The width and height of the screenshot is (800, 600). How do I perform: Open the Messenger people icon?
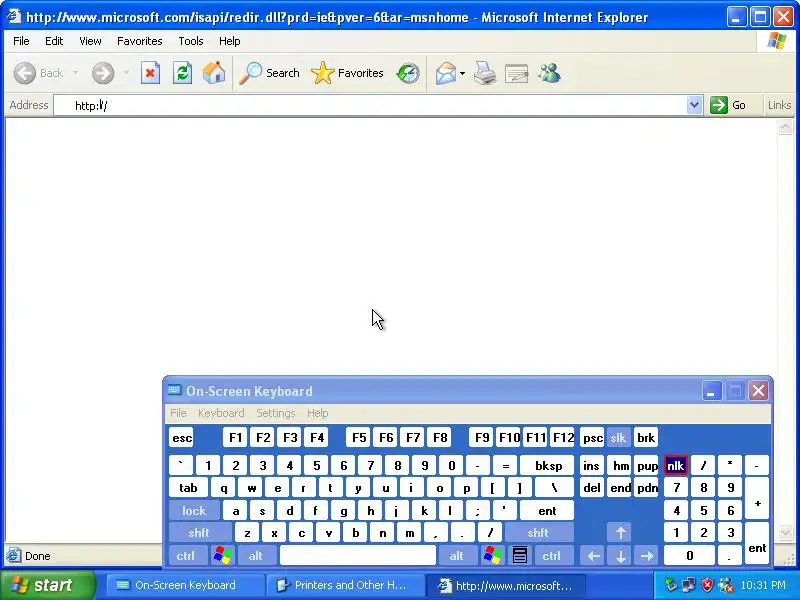pyautogui.click(x=549, y=73)
